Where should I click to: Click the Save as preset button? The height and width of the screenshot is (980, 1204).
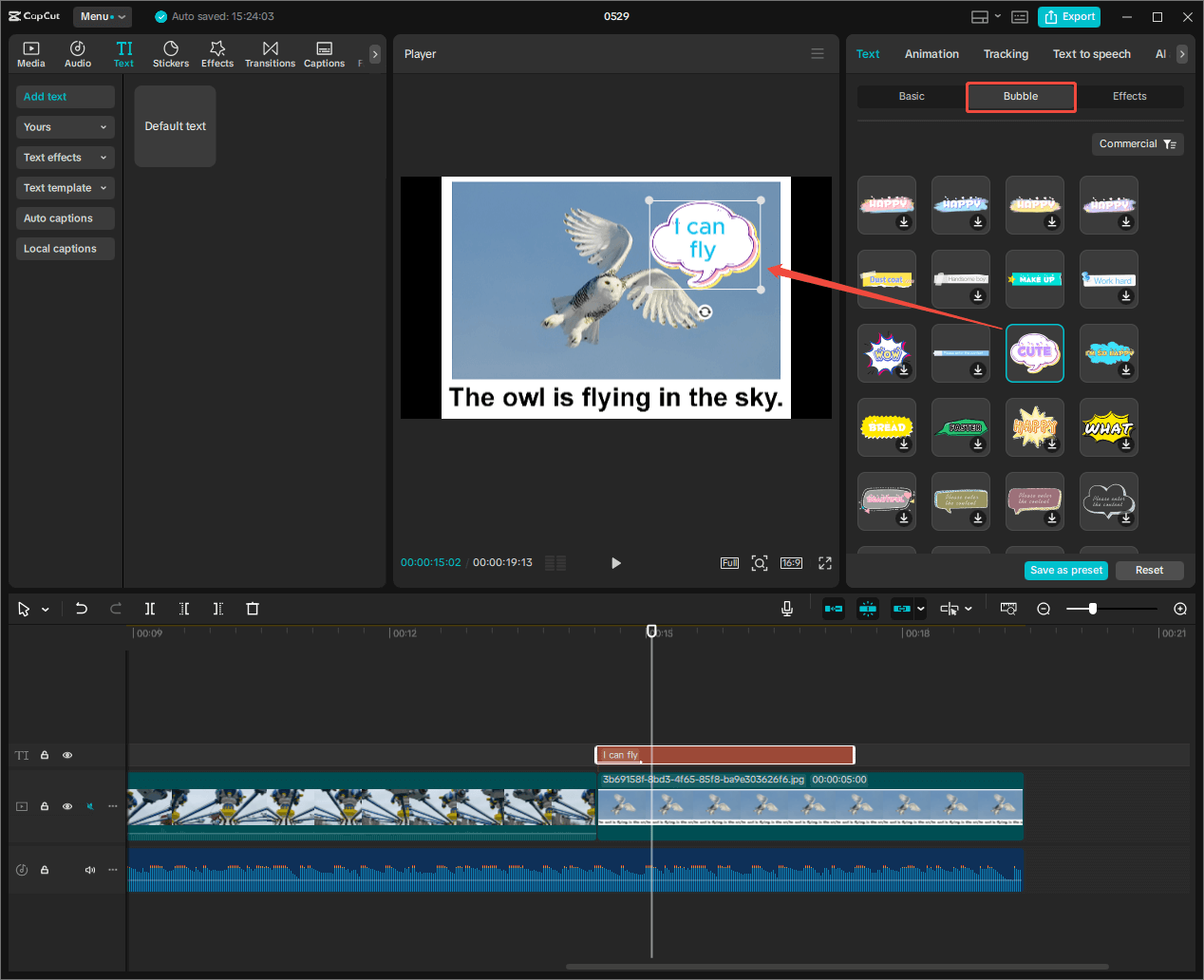(1065, 570)
